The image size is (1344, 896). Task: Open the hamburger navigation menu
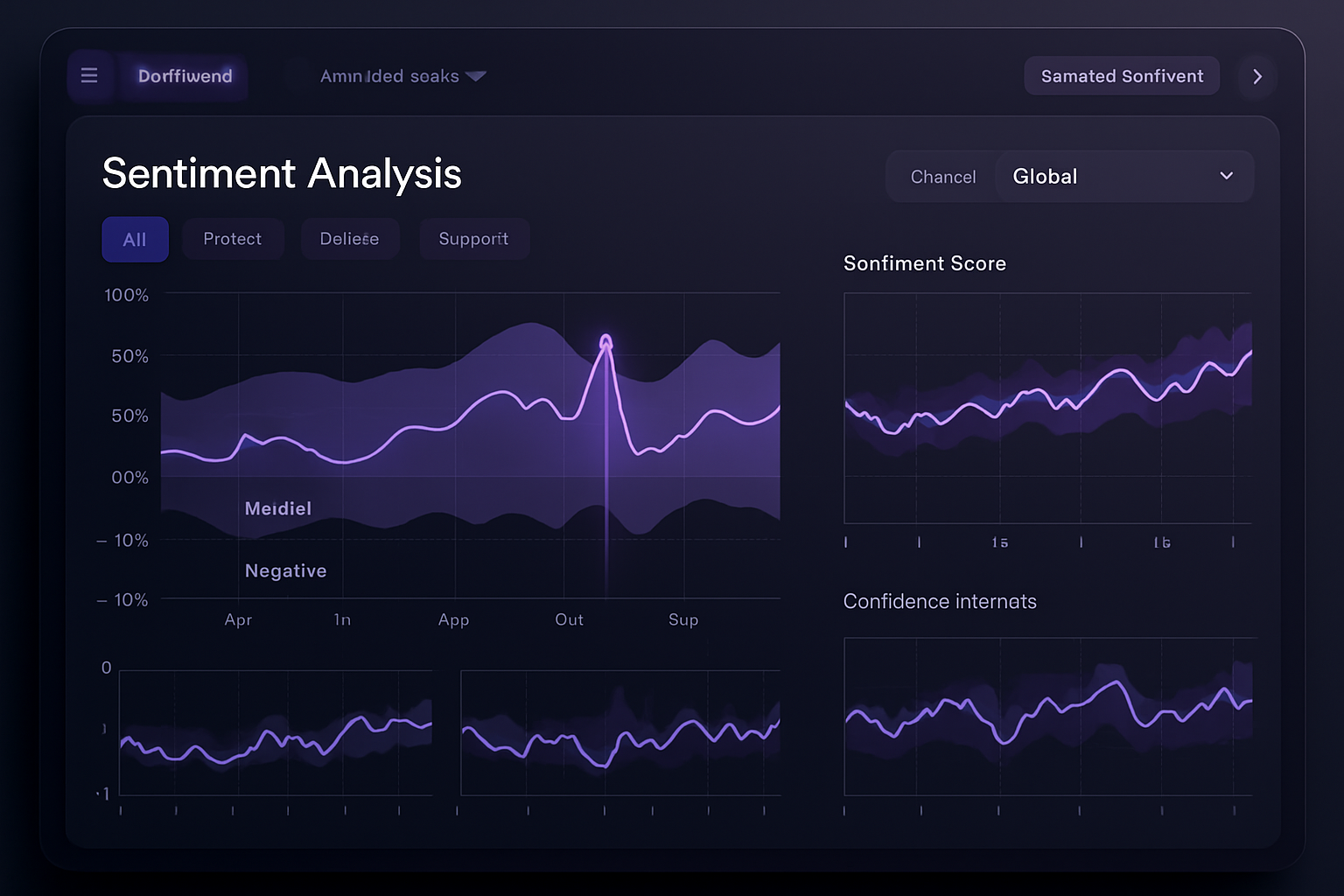click(90, 75)
